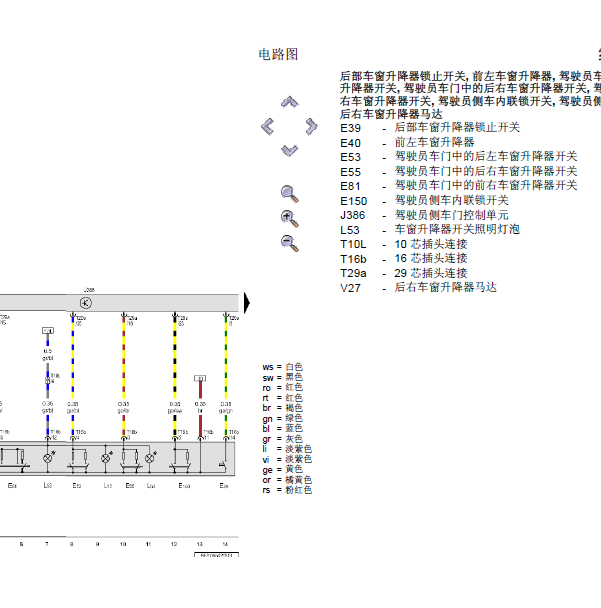Click the yellow-black striped wire

[175, 357]
